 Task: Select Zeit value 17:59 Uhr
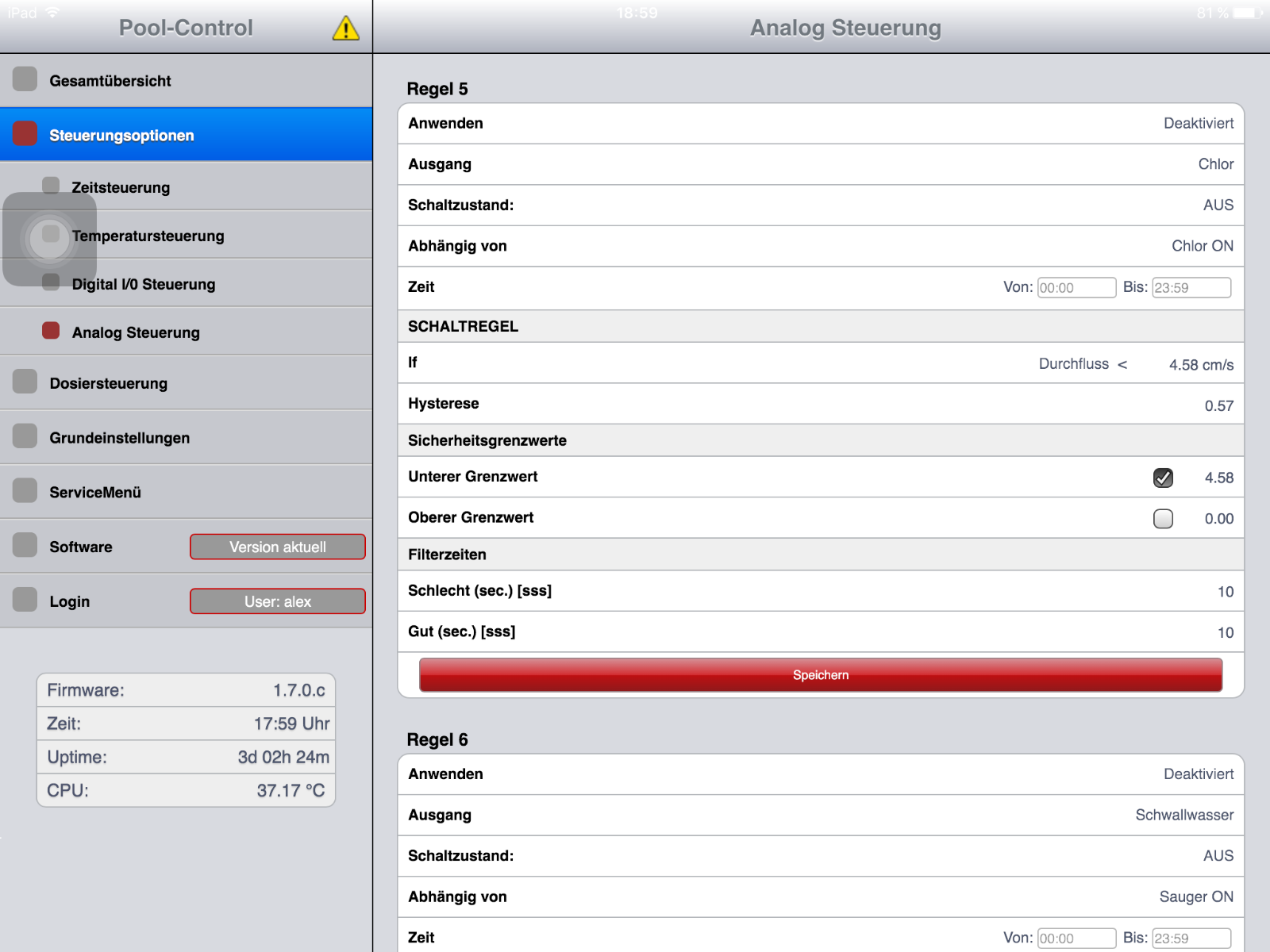291,724
